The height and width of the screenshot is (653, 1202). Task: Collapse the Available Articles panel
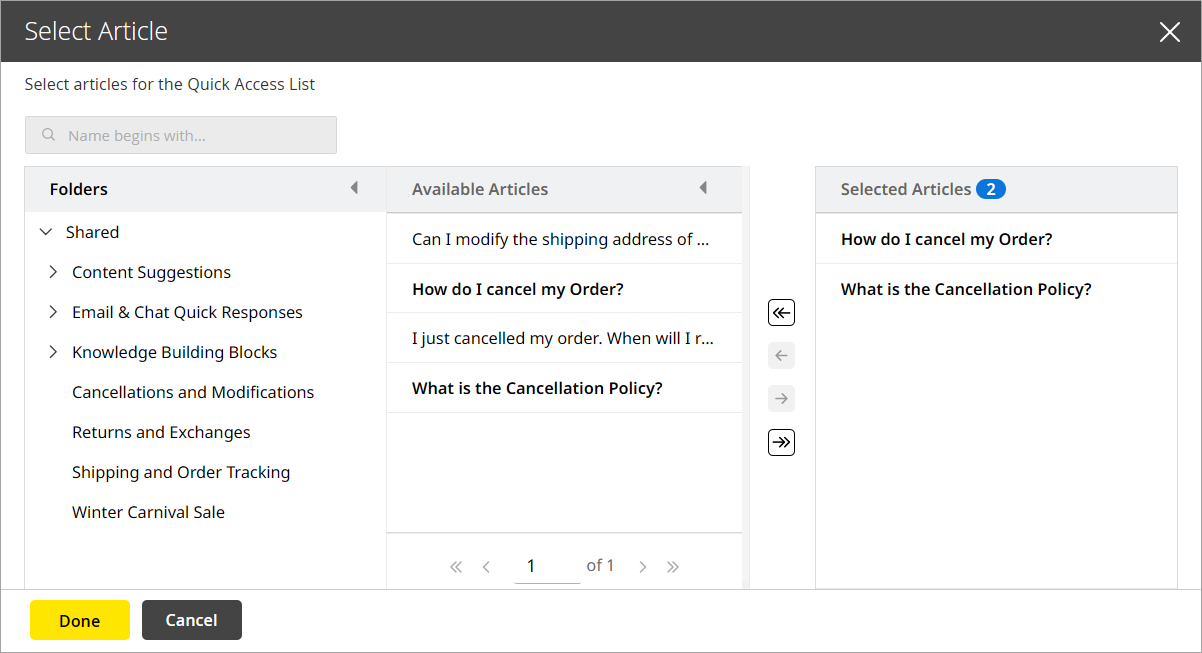tap(703, 188)
